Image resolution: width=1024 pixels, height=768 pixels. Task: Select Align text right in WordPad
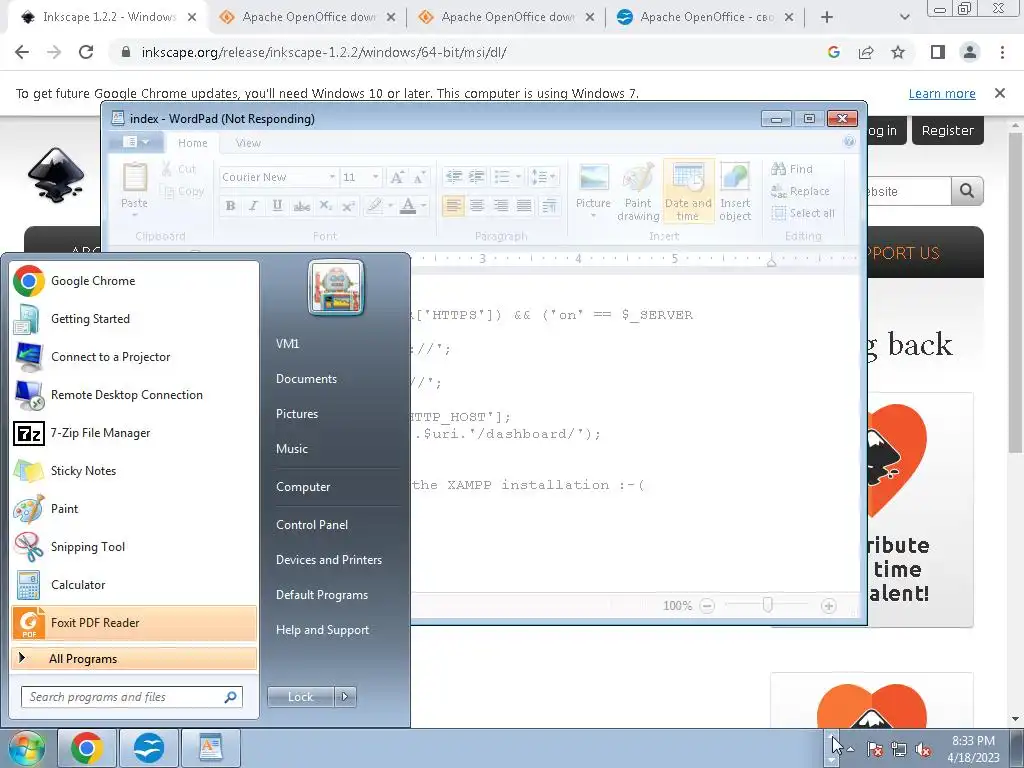click(x=501, y=206)
